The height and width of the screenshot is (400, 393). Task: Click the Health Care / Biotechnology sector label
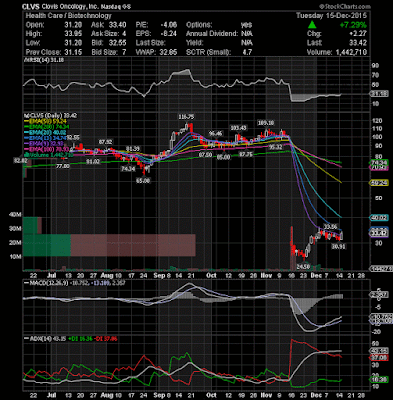click(x=68, y=16)
